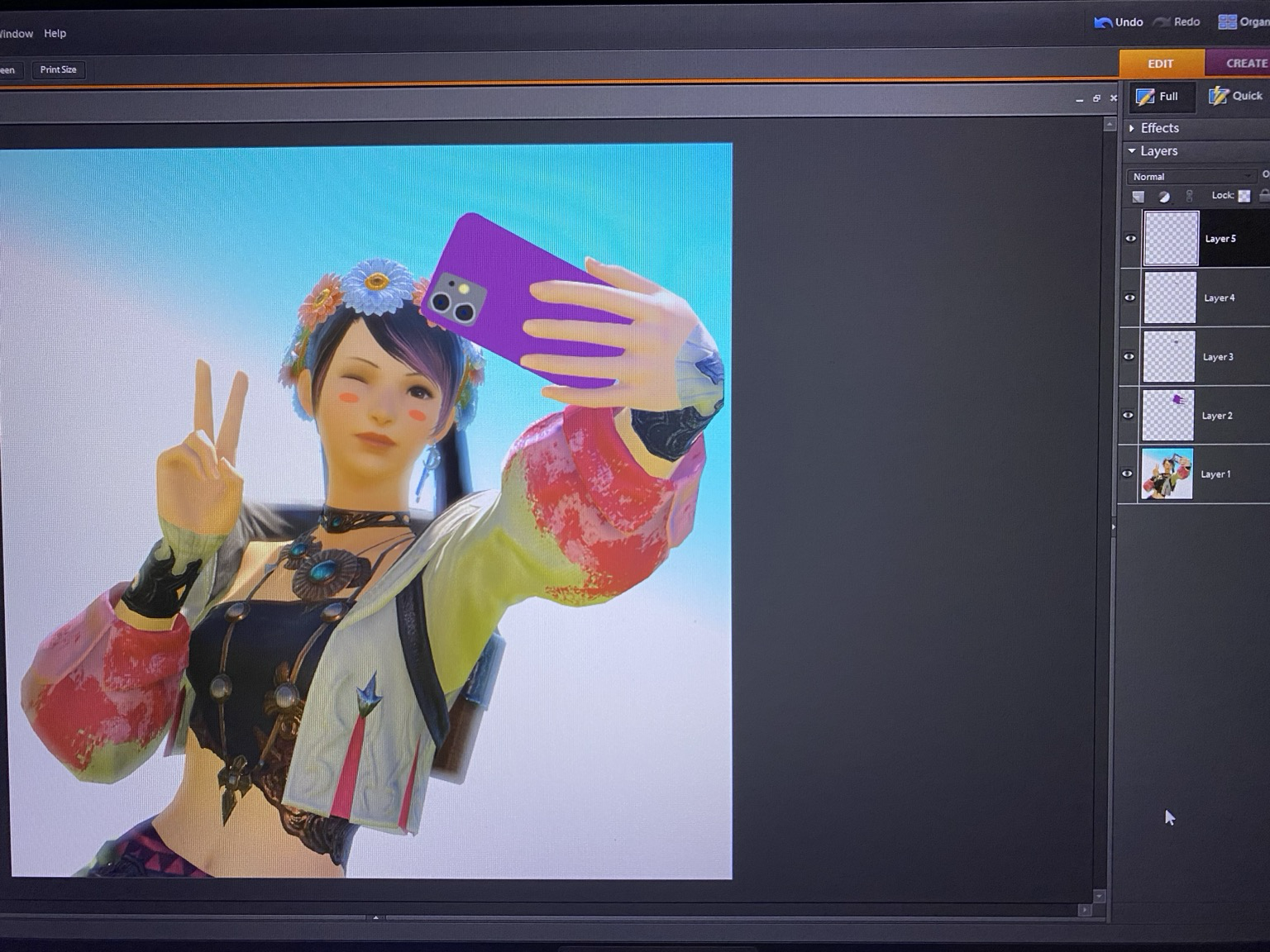Select the Layer 1 thumbnail

coord(1167,474)
